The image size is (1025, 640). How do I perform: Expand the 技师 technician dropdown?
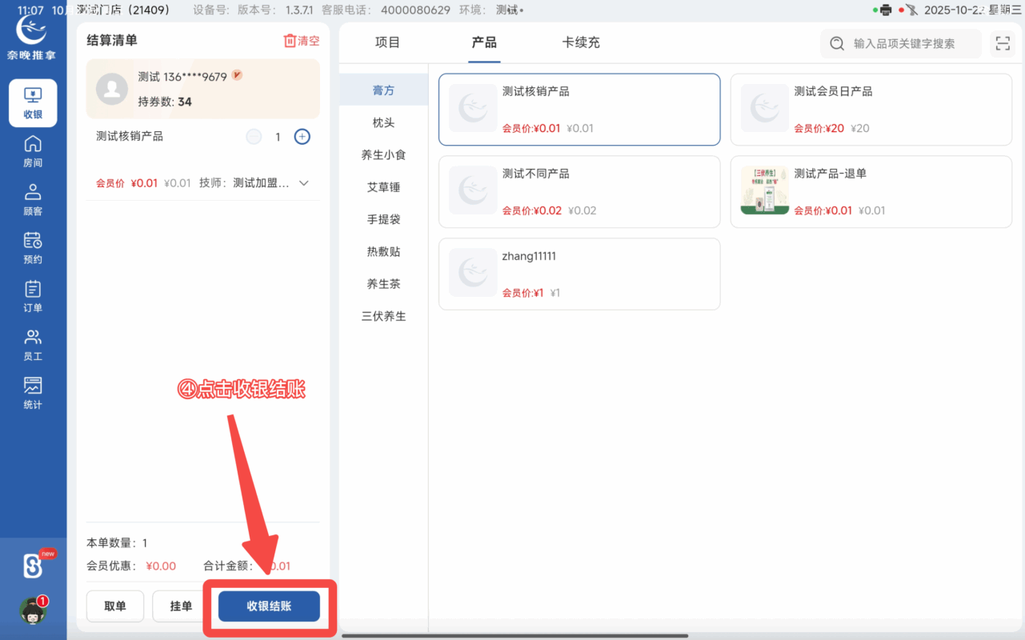pyautogui.click(x=305, y=183)
